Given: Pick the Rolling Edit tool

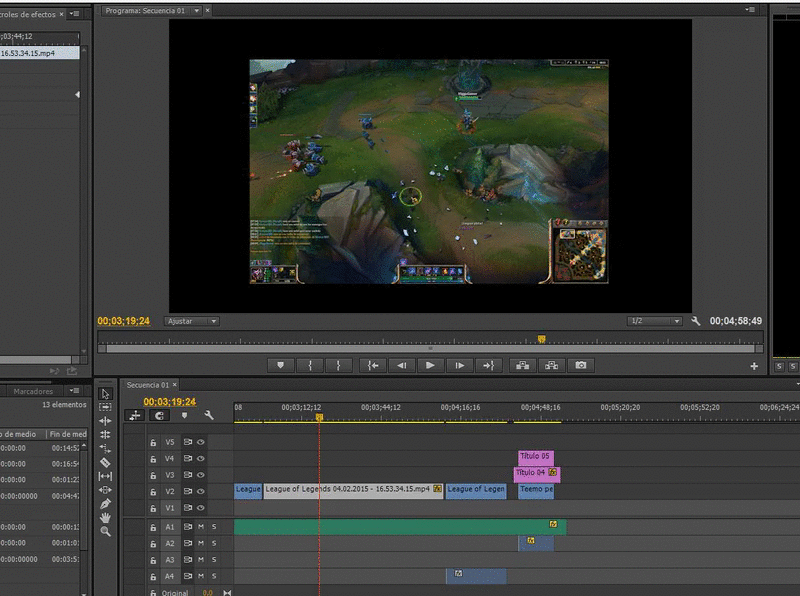Looking at the screenshot, I should coord(105,435).
